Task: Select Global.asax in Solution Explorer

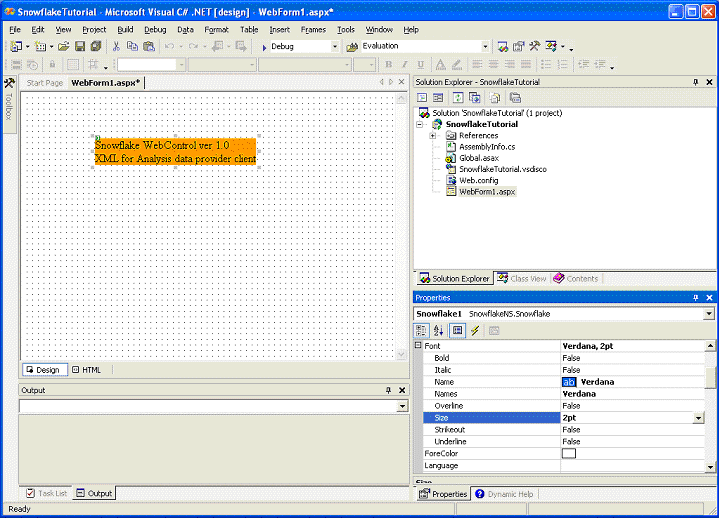Action: [479, 158]
